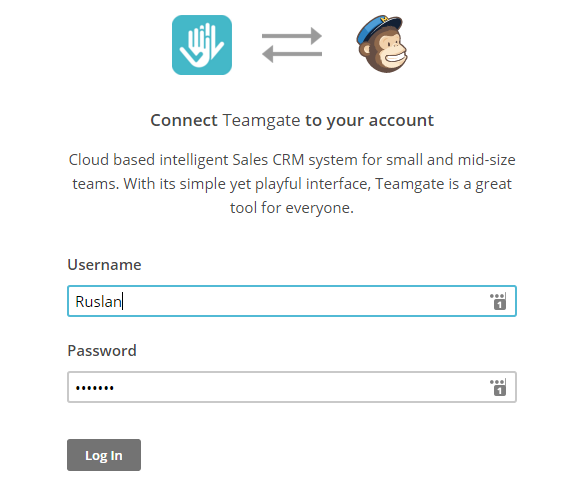Image resolution: width=567 pixels, height=494 pixels.
Task: Focus the Password input field
Action: pyautogui.click(x=292, y=387)
